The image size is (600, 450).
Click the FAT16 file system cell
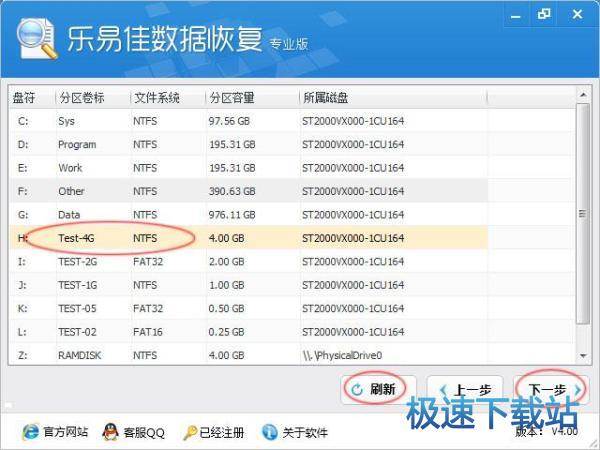[x=148, y=332]
